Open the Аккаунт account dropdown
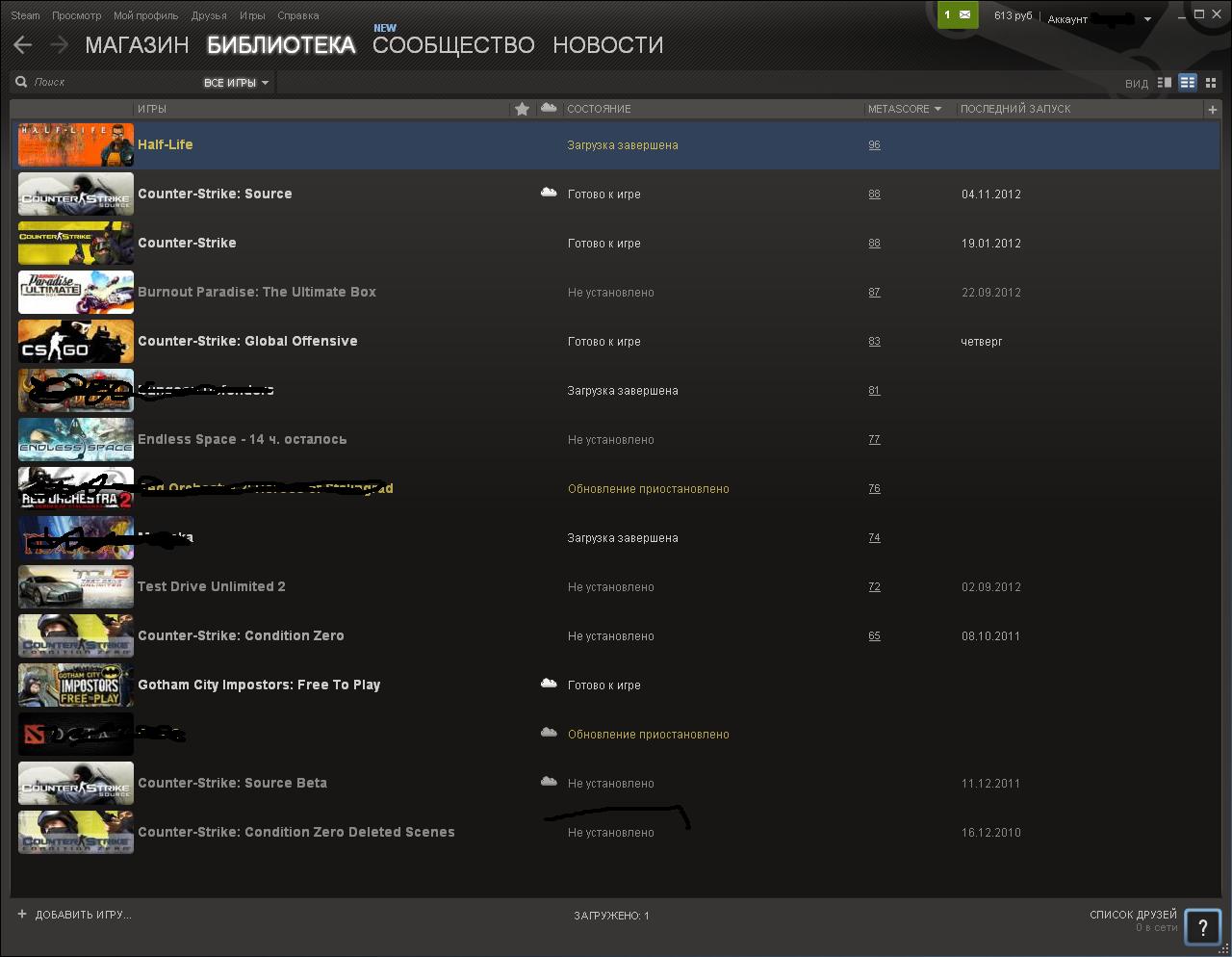 tap(1099, 18)
